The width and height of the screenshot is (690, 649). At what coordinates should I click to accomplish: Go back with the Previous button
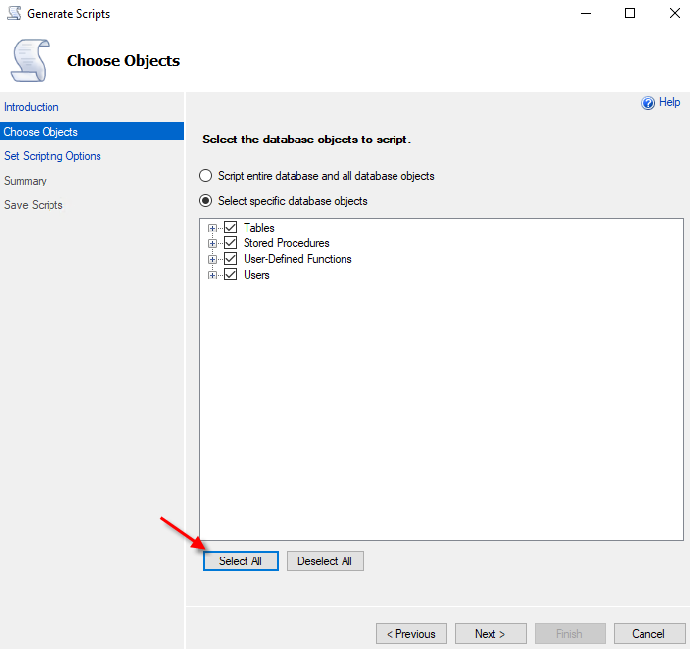coord(411,634)
